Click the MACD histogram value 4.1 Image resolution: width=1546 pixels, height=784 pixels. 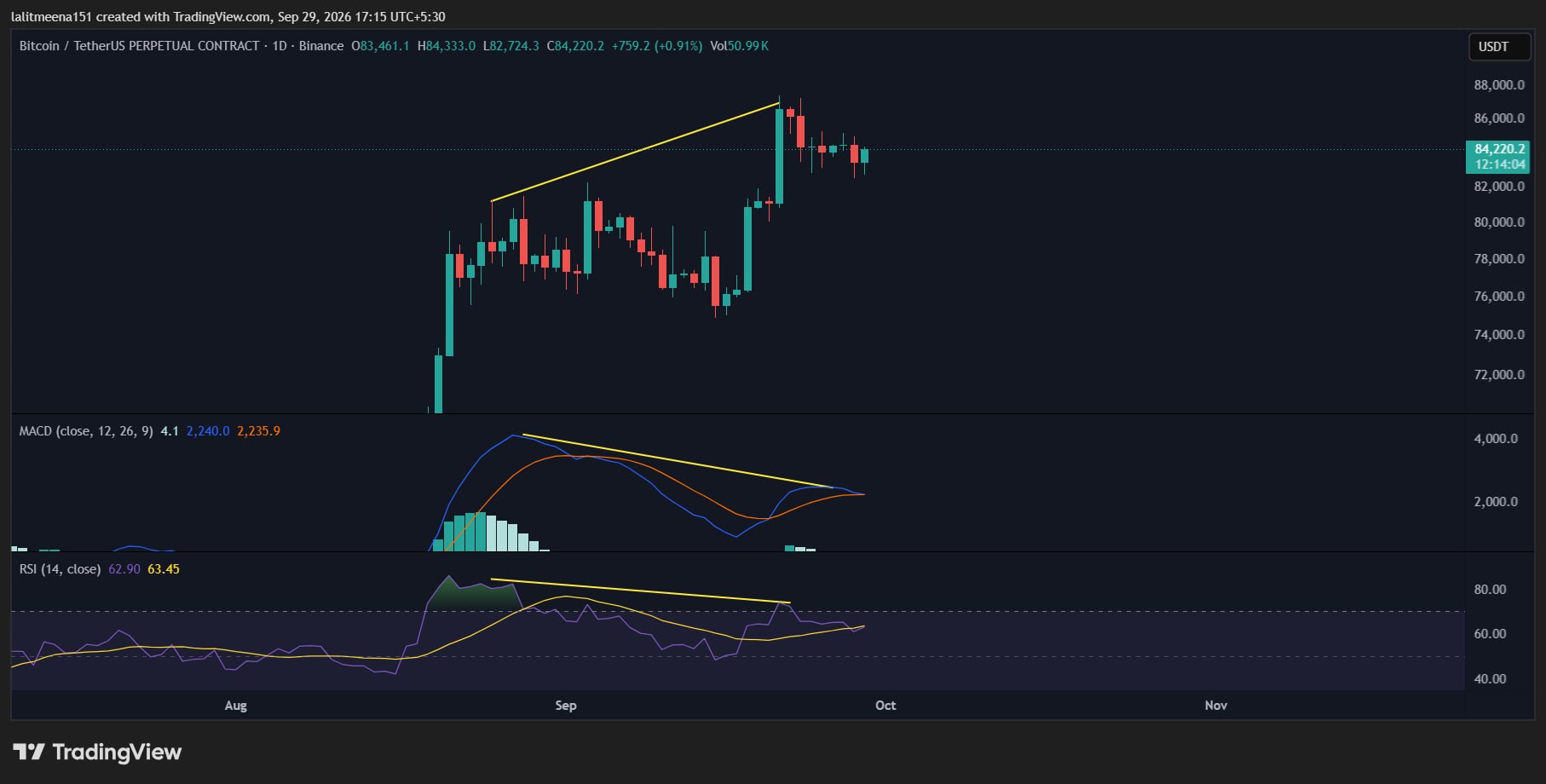click(x=170, y=431)
